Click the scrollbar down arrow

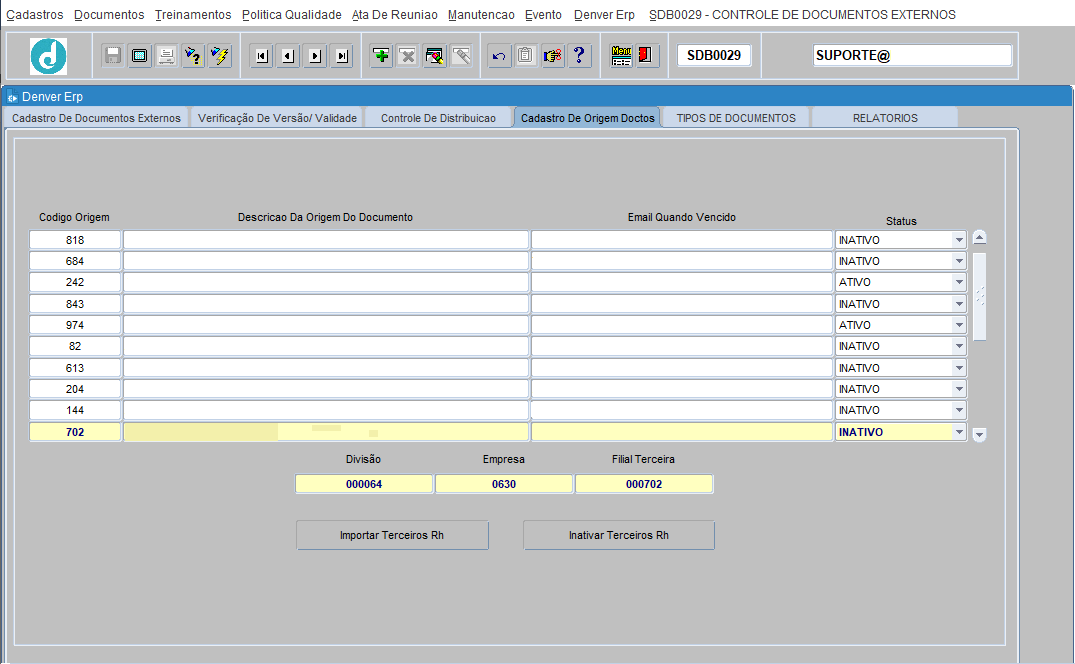(x=980, y=434)
